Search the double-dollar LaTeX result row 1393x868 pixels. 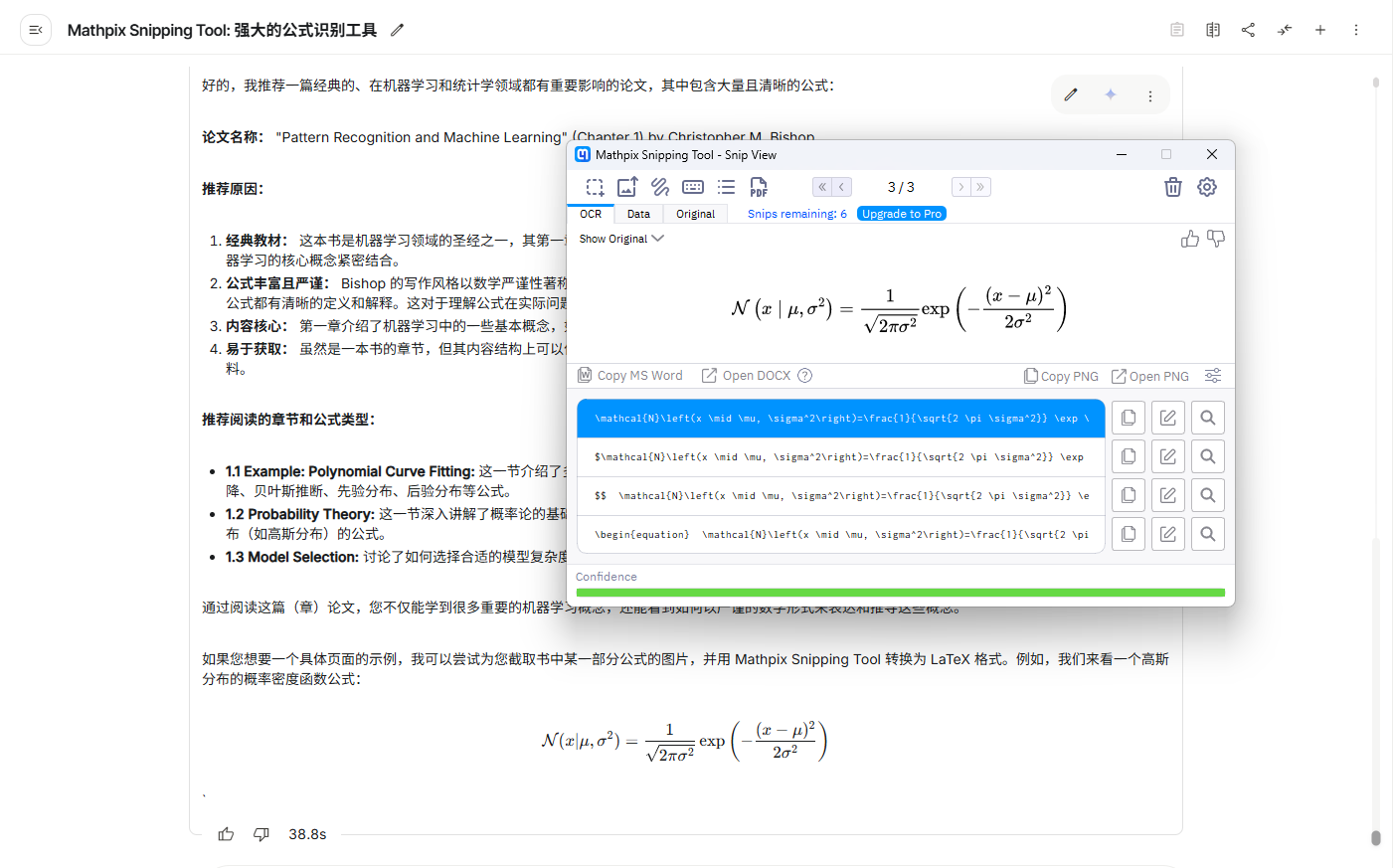(x=1208, y=496)
